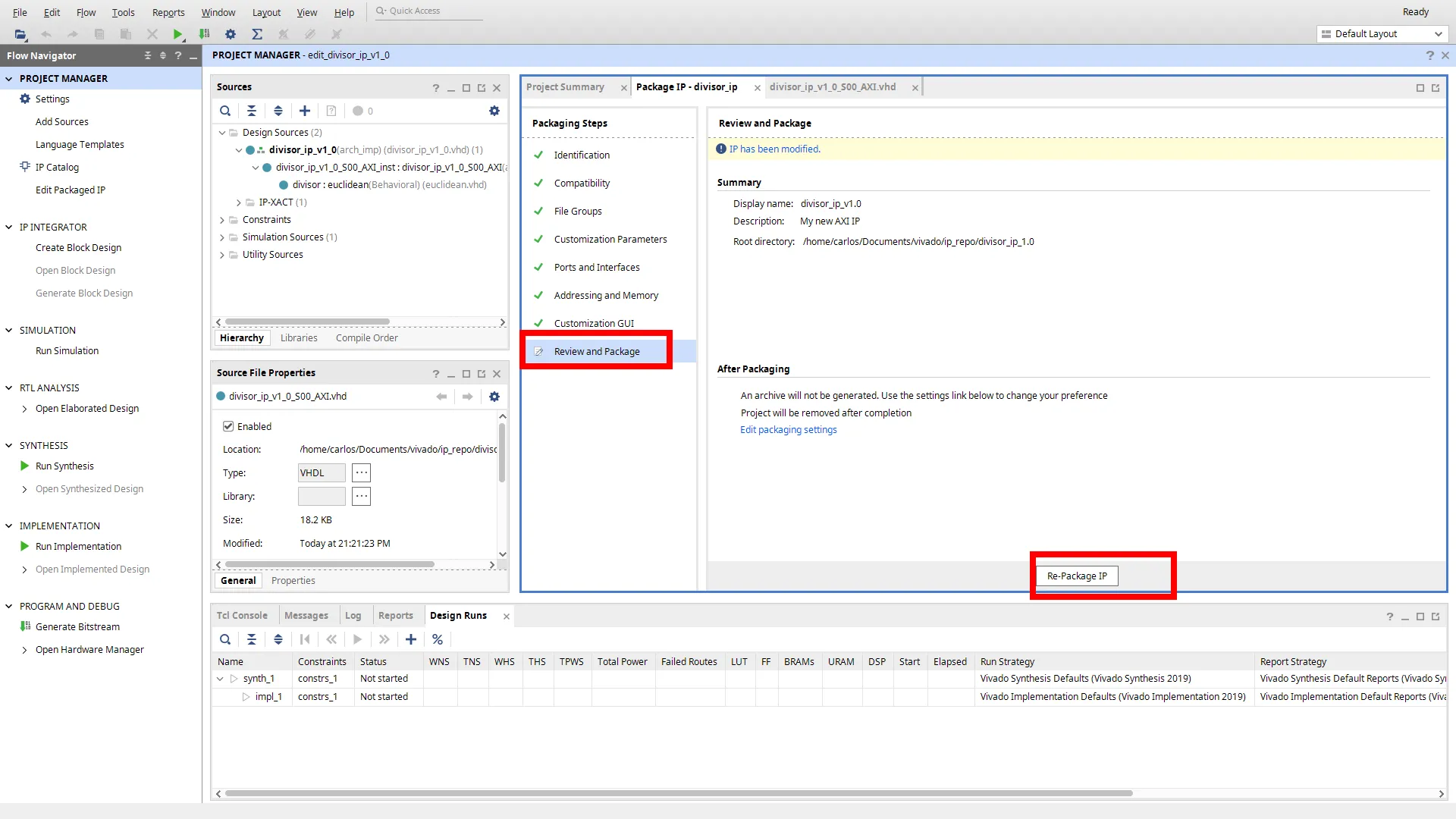Image resolution: width=1456 pixels, height=819 pixels.
Task: Add sources with plus icon in Sources panel
Action: click(305, 111)
